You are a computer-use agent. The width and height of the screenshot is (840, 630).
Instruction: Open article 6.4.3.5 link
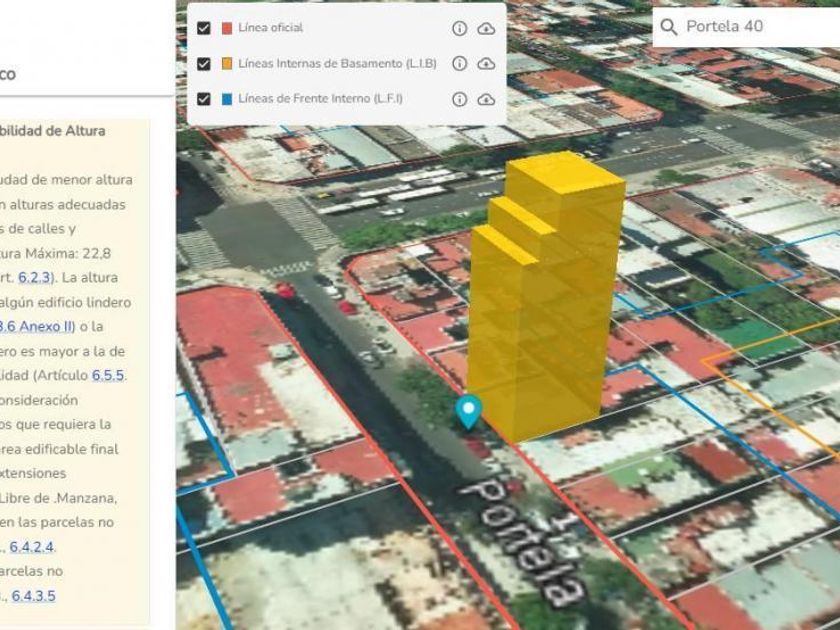[33, 596]
